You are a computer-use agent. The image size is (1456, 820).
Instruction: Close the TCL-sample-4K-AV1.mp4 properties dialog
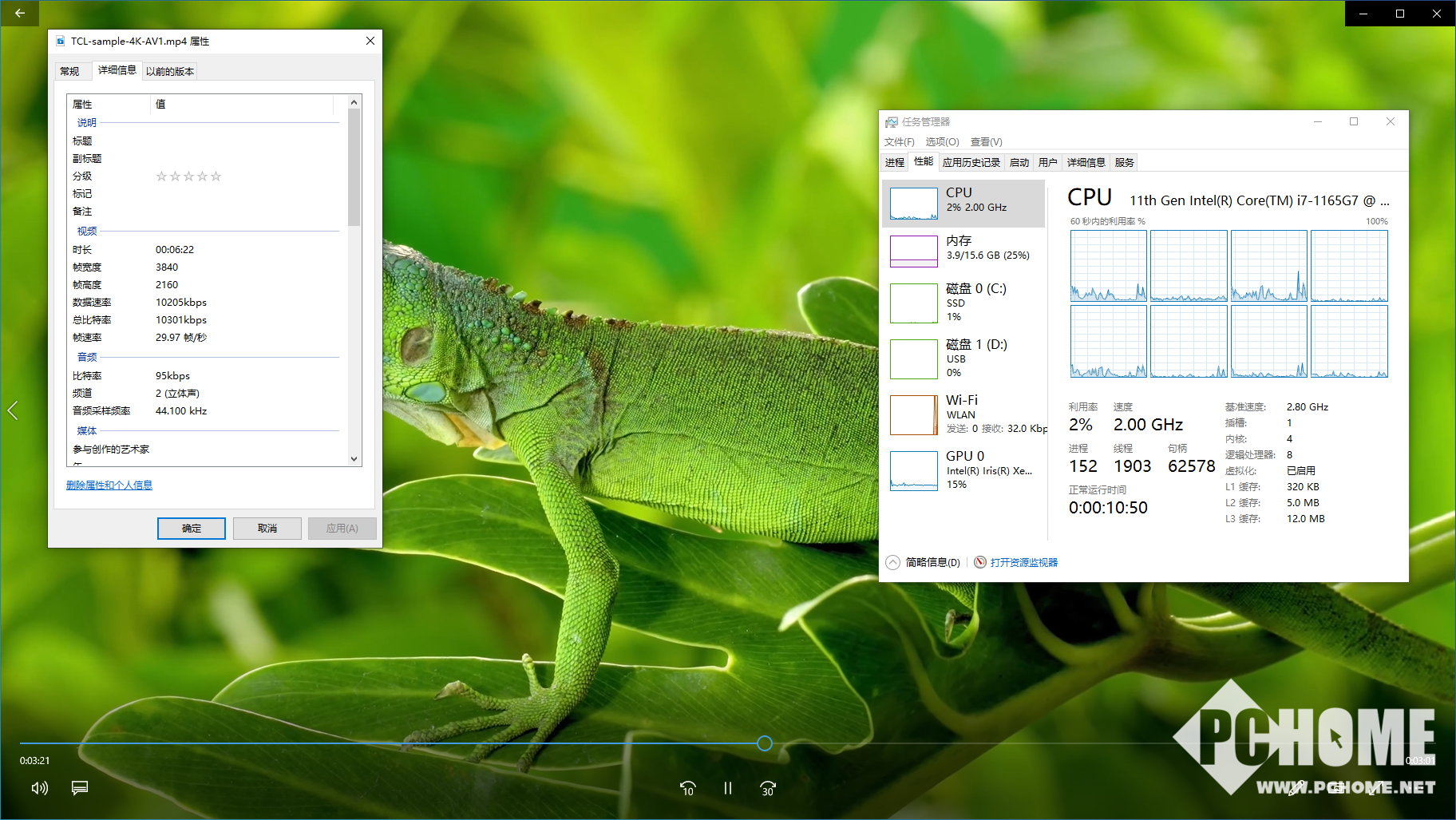coord(370,41)
